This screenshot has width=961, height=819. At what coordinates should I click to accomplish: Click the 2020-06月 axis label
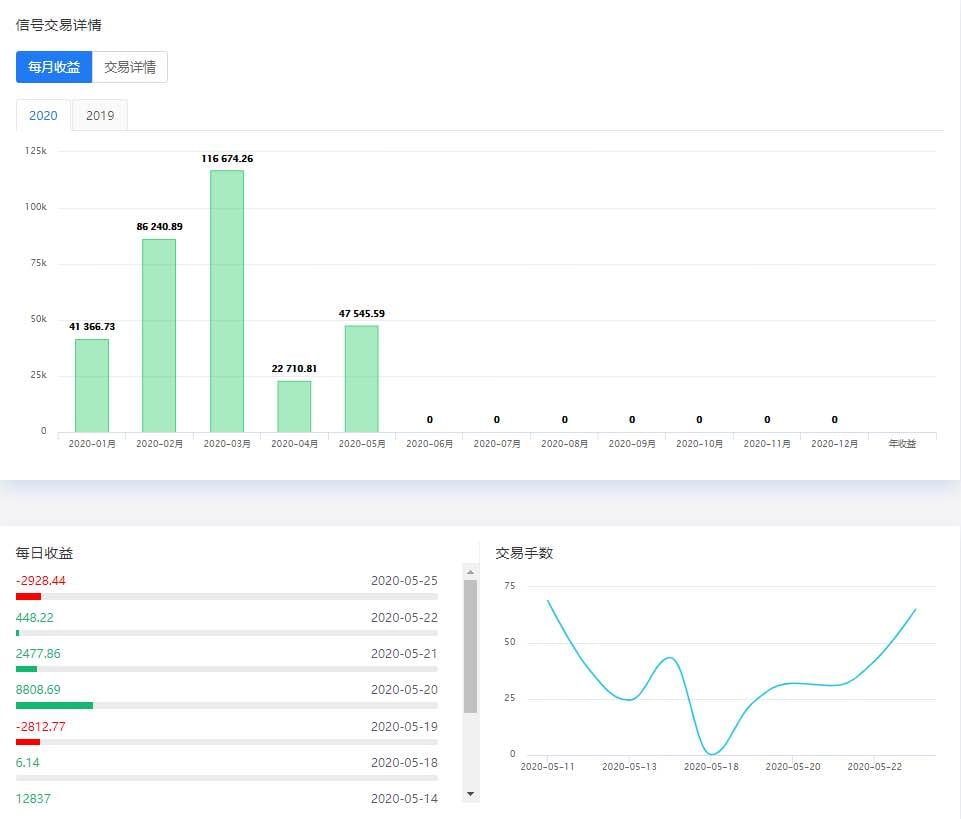click(x=430, y=444)
